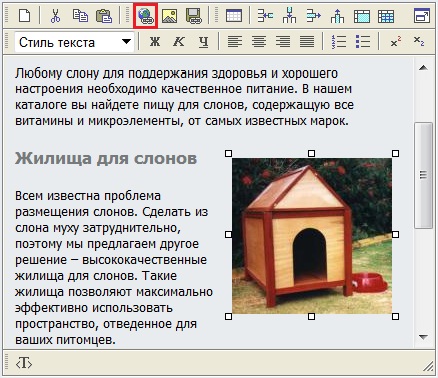Click the insert column arrow icon
Image resolution: width=438 pixels, height=378 pixels.
point(313,15)
